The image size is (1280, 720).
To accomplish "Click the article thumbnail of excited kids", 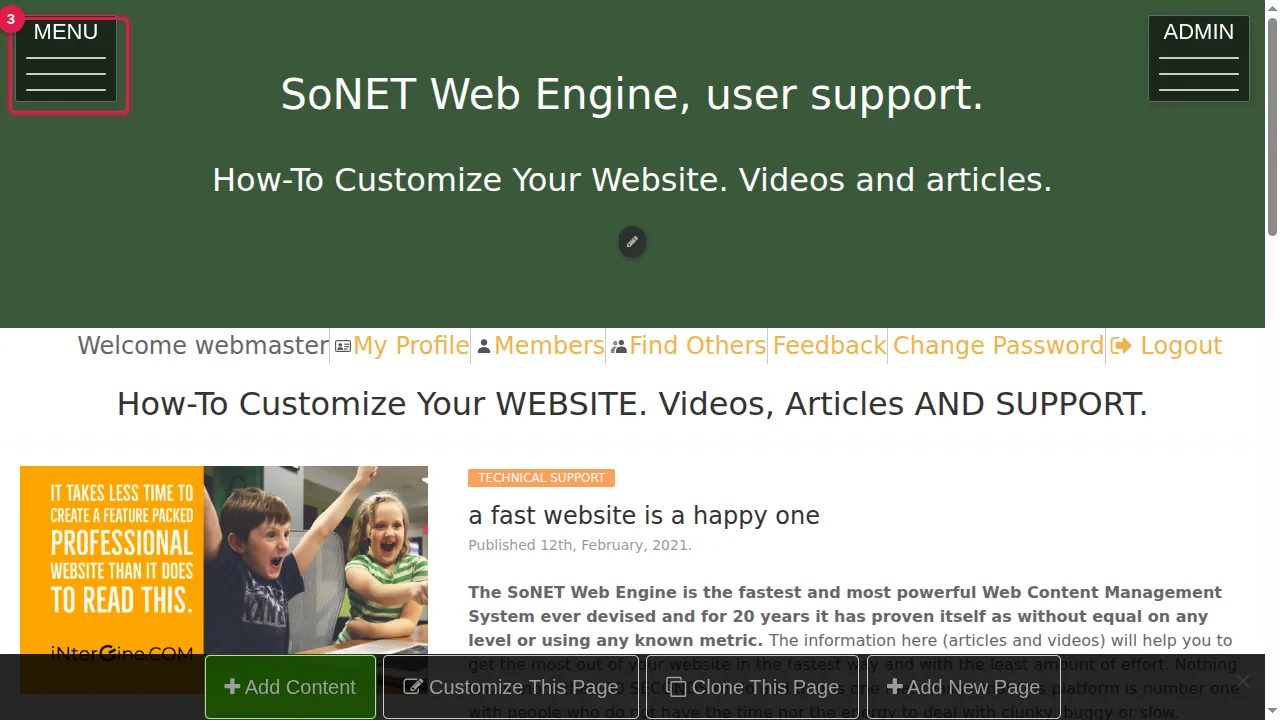I will click(224, 580).
